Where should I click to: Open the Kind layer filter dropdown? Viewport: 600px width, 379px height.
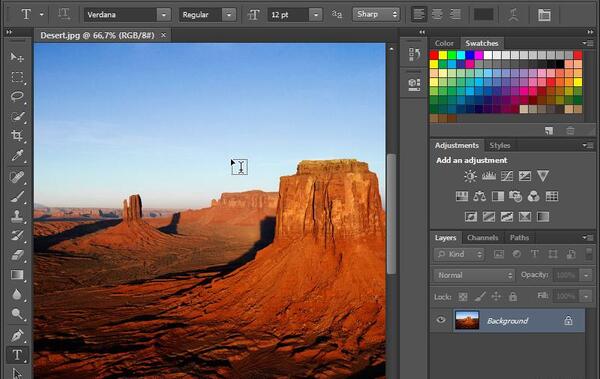point(459,254)
